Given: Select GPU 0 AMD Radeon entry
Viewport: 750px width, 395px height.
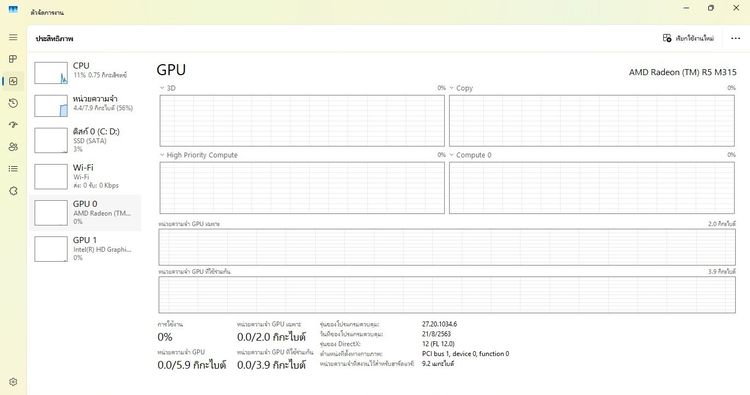Looking at the screenshot, I should pos(85,213).
